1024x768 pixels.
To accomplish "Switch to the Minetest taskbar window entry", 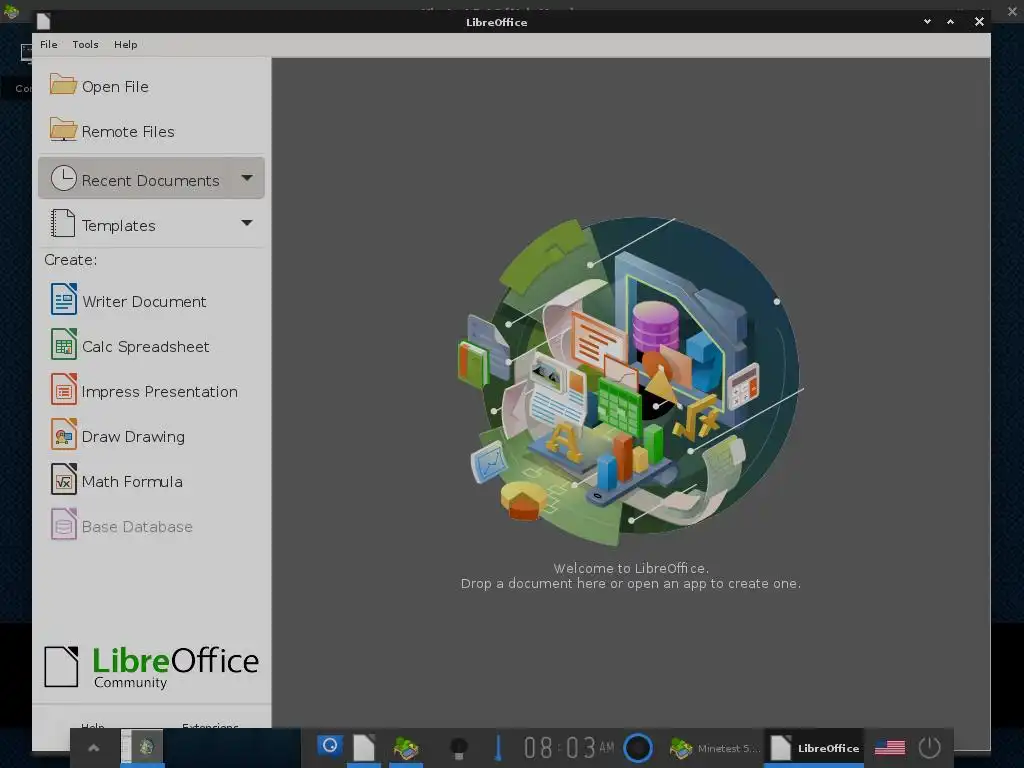I will pyautogui.click(x=714, y=748).
